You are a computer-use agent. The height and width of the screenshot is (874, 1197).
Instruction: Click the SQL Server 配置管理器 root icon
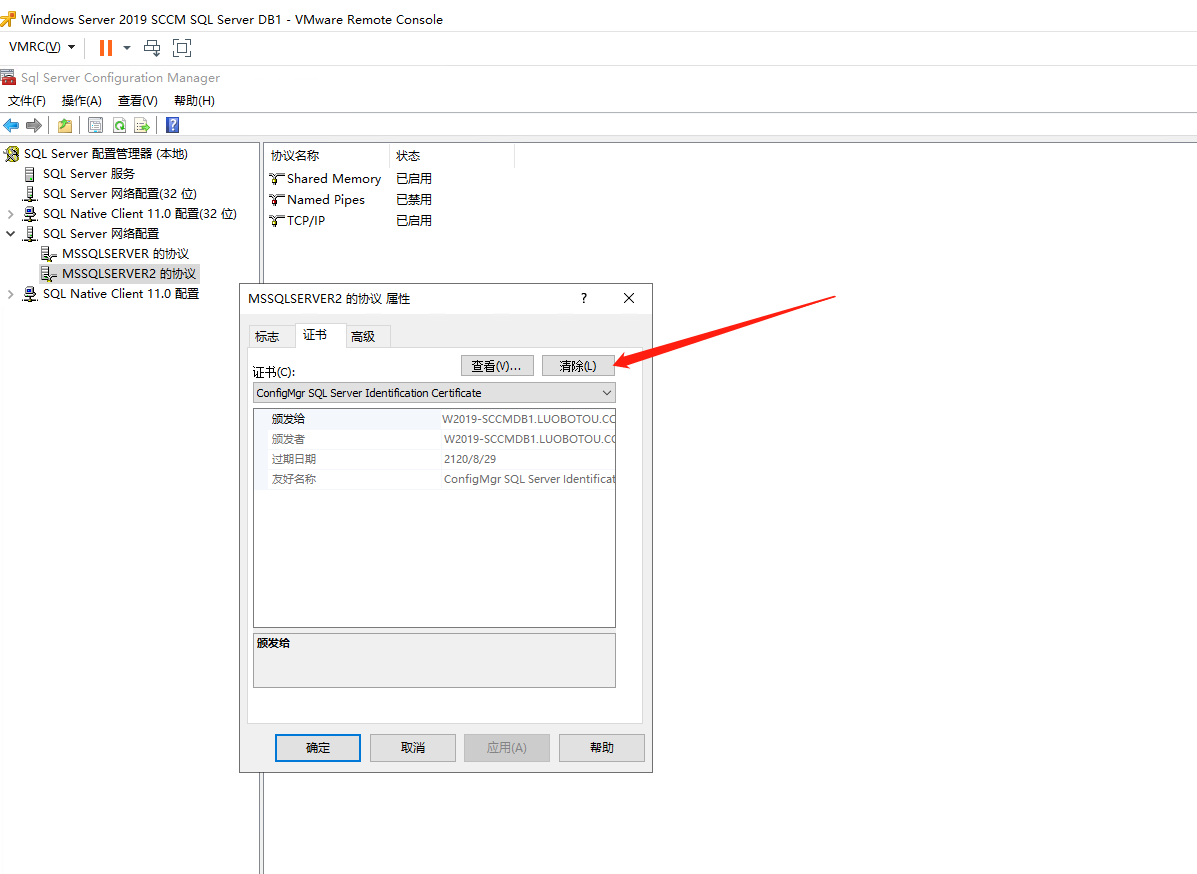click(11, 154)
